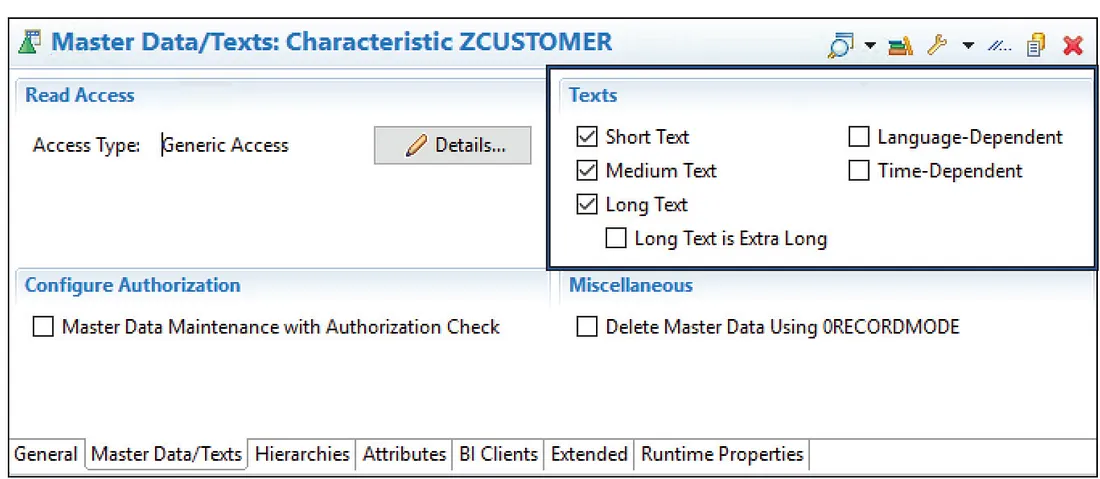
Task: Click the wrench tool icon
Action: point(937,45)
